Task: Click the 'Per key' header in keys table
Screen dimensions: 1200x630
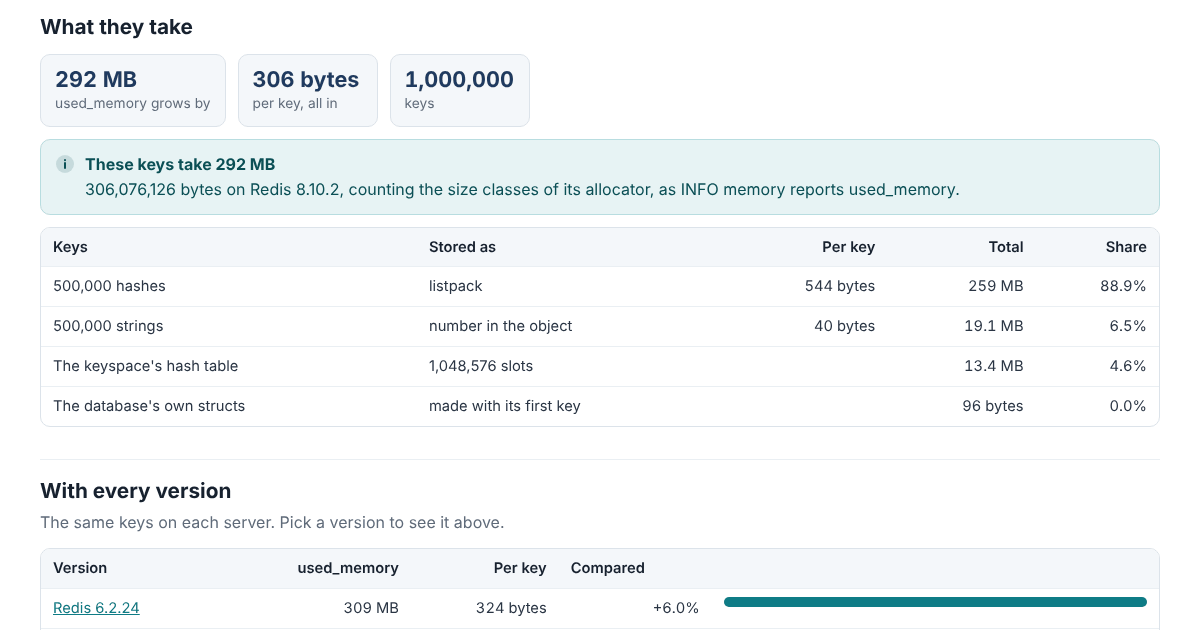Action: coord(848,247)
